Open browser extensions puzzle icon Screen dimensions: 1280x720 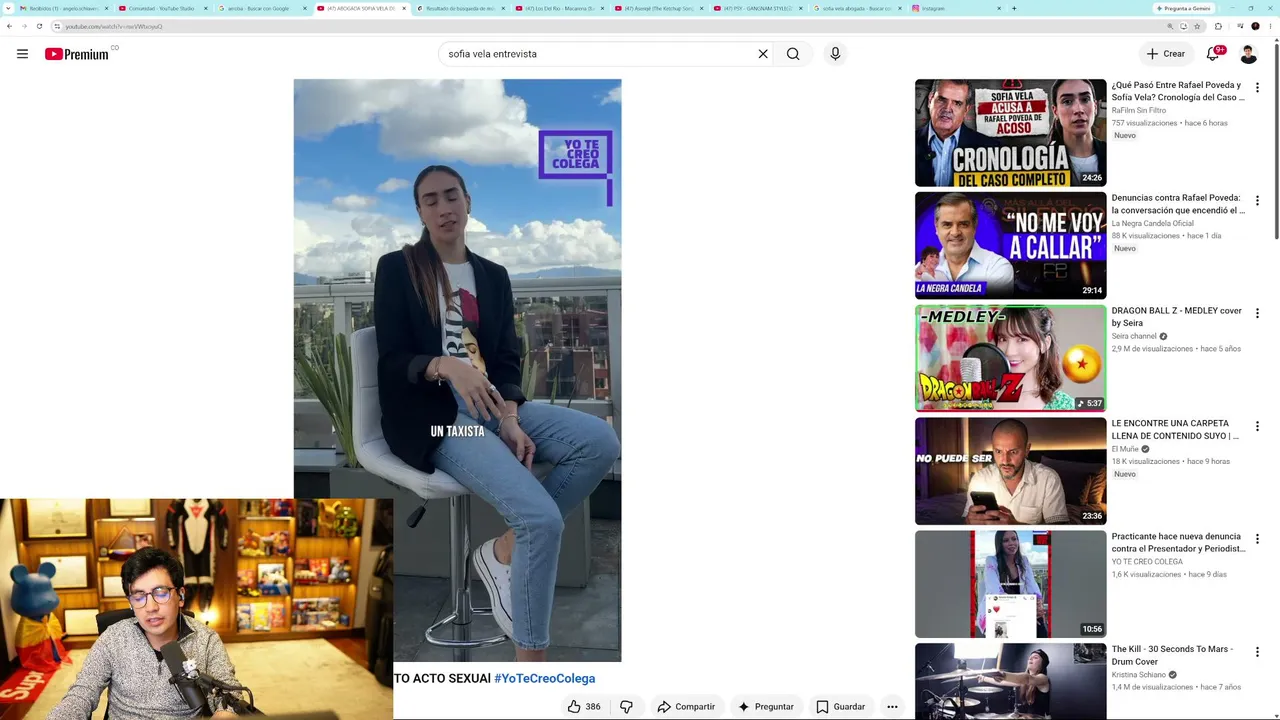pos(1218,26)
